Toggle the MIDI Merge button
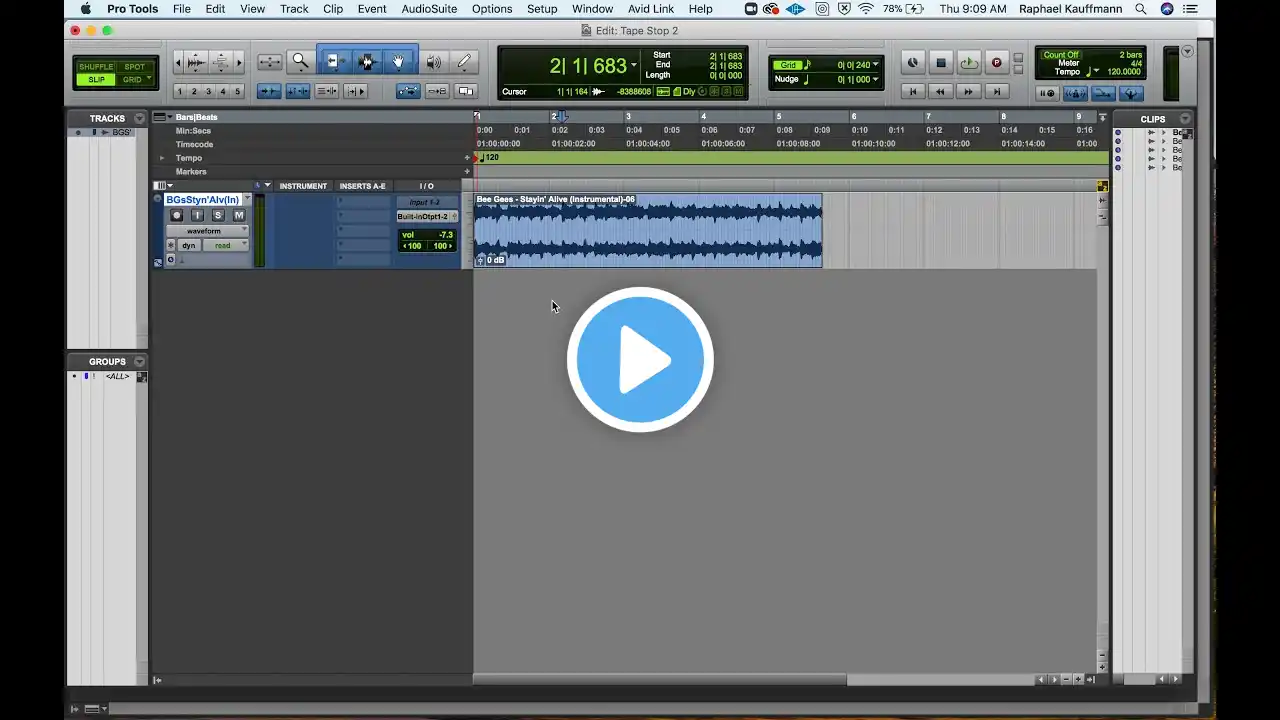 tap(1103, 93)
